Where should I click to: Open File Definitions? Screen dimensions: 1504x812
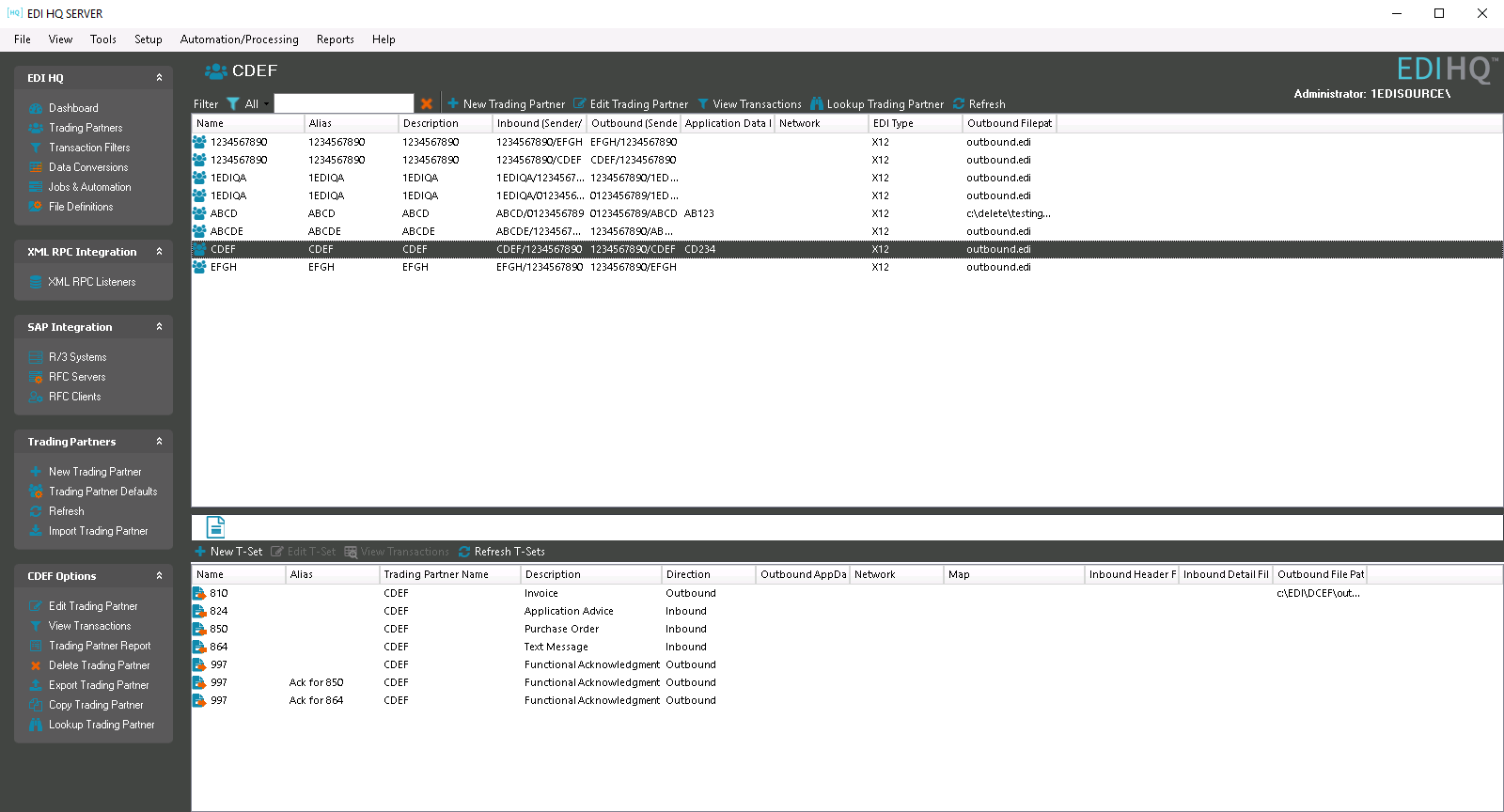coord(81,207)
